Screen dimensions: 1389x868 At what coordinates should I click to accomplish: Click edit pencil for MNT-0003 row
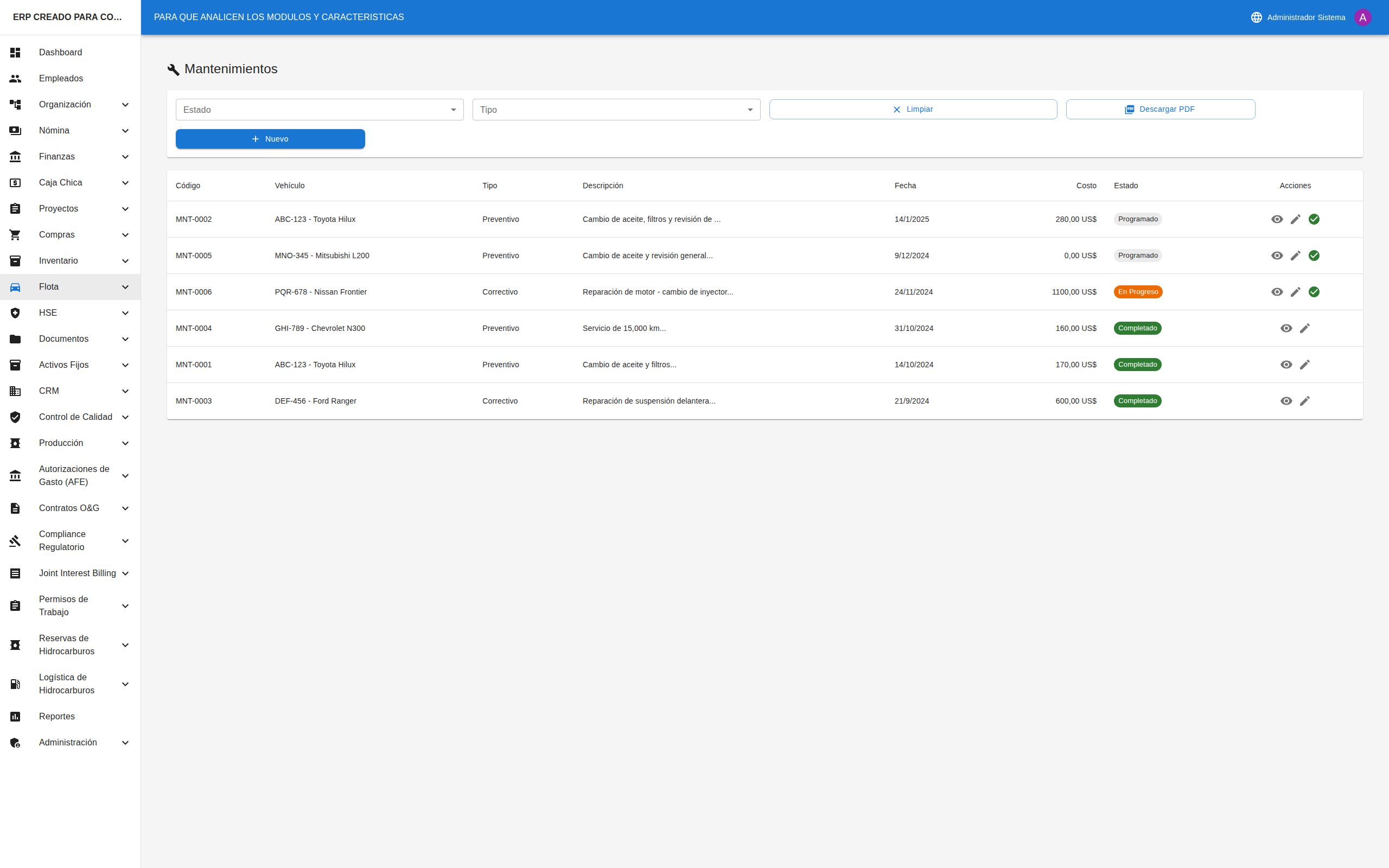(1304, 401)
